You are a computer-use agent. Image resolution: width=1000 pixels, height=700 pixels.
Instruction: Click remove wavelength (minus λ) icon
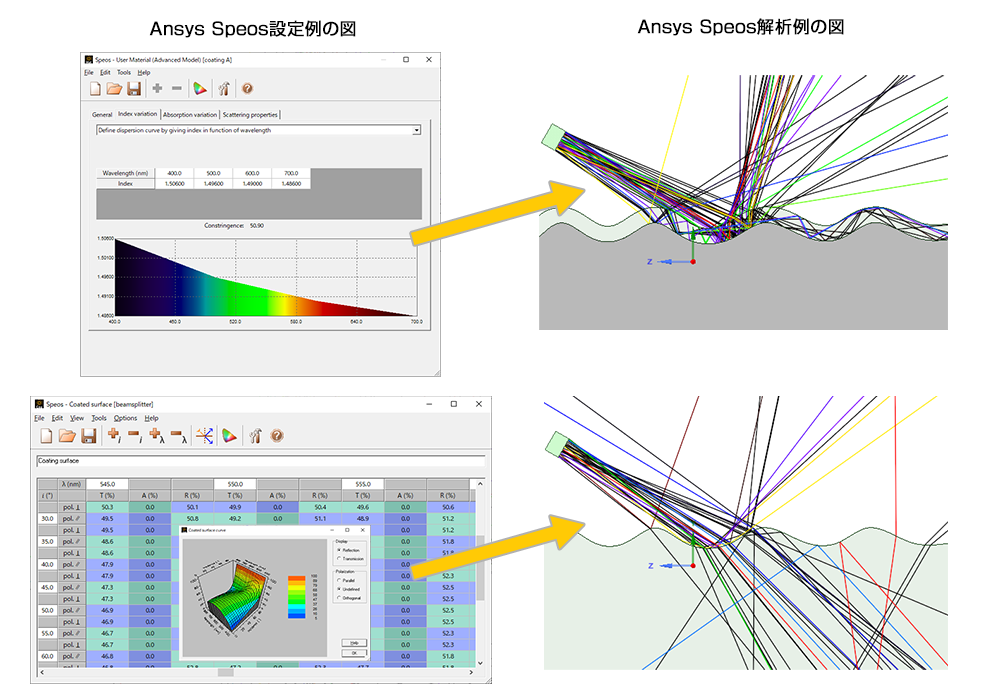(x=179, y=436)
